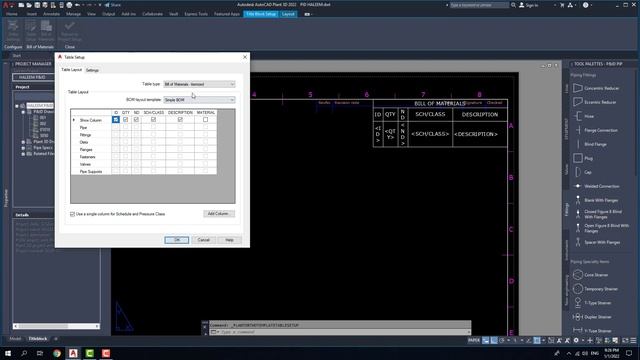Select the T-Type Strainer tool
This screenshot has height=360, width=640.
click(592, 303)
